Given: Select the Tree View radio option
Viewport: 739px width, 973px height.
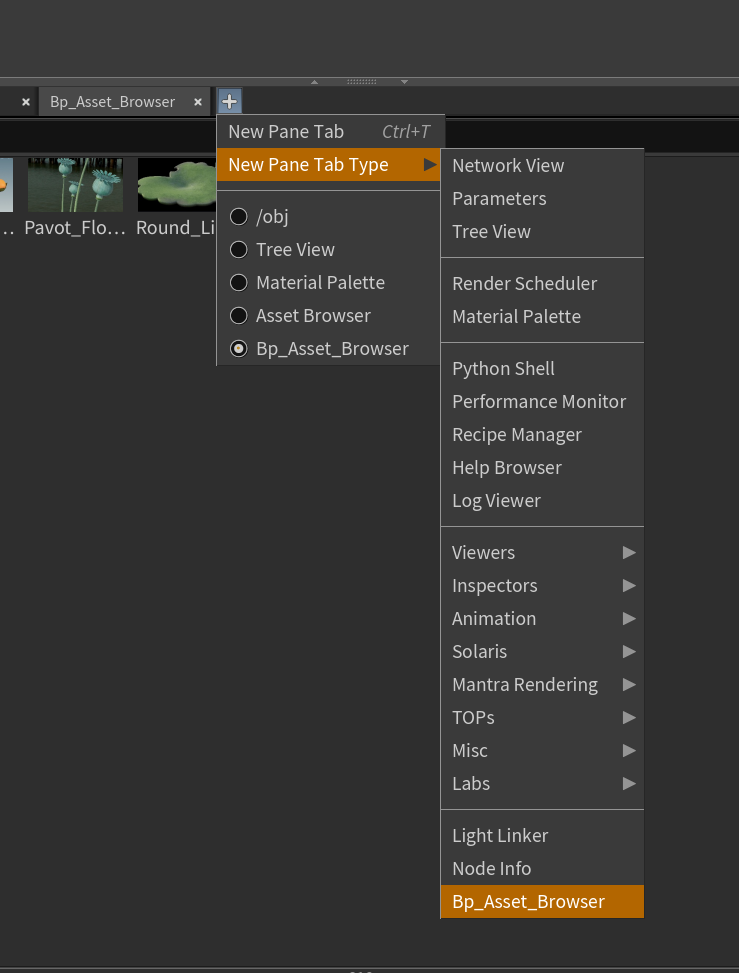Looking at the screenshot, I should (239, 250).
